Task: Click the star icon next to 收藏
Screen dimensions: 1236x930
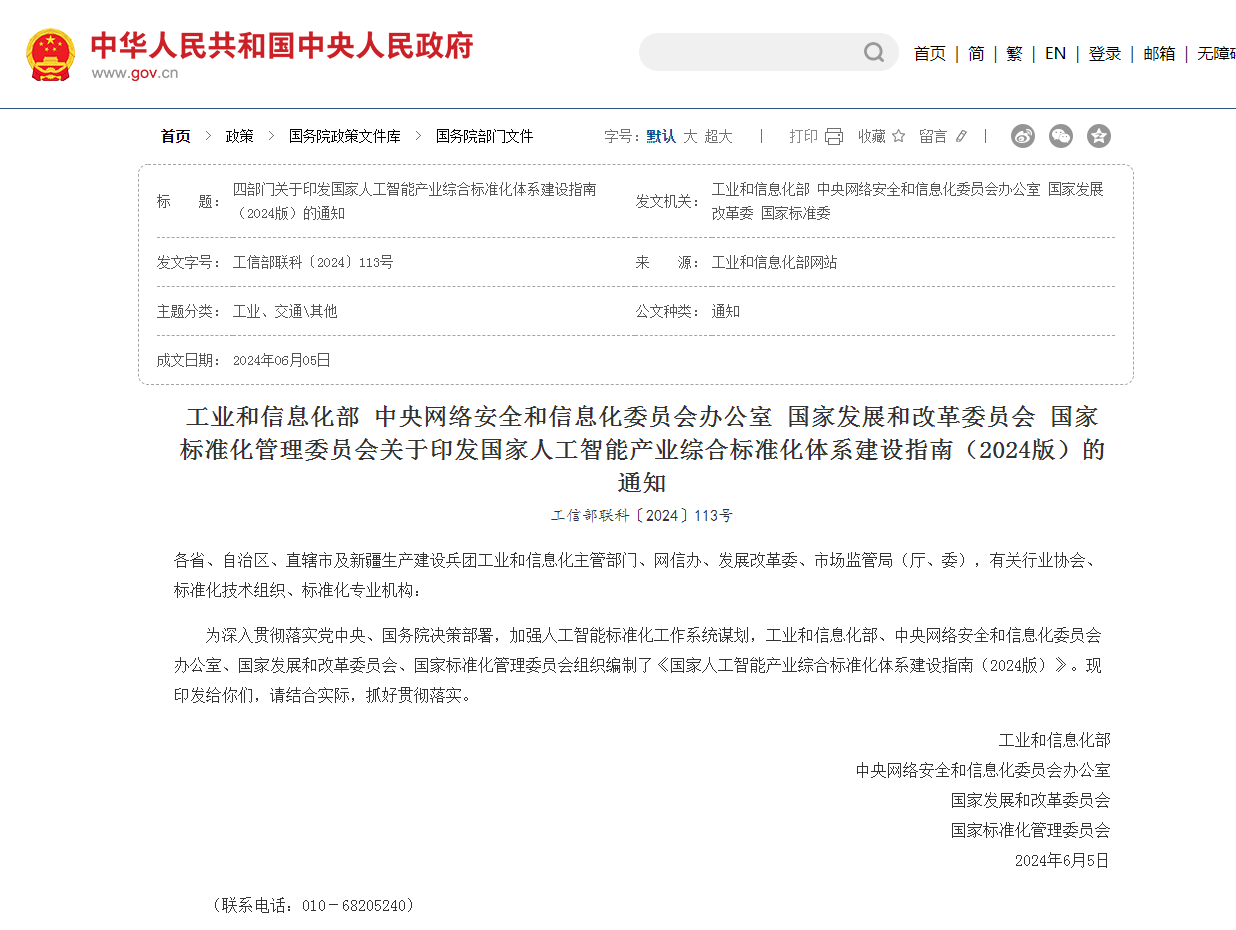Action: coord(898,136)
